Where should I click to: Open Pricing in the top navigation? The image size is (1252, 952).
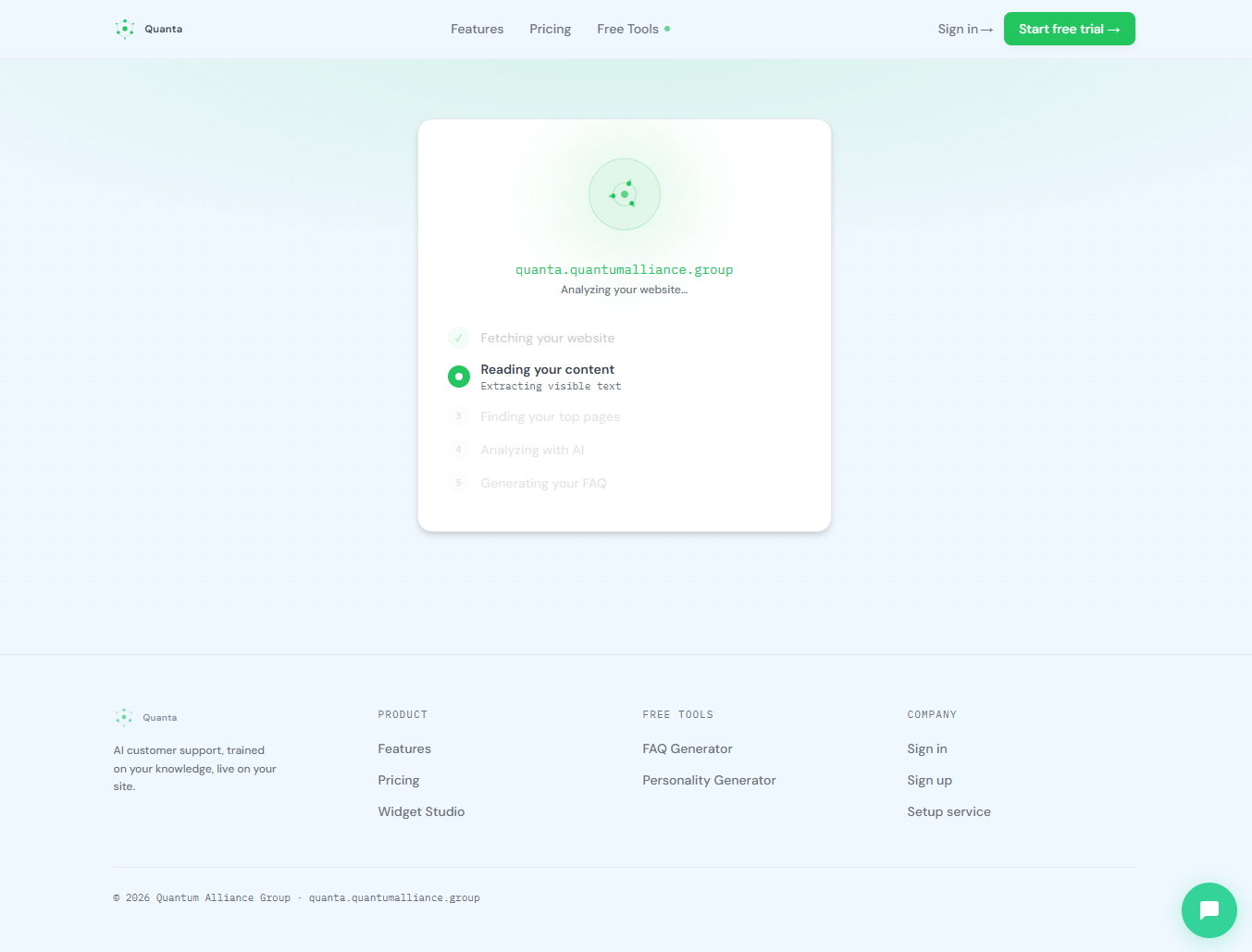(550, 29)
